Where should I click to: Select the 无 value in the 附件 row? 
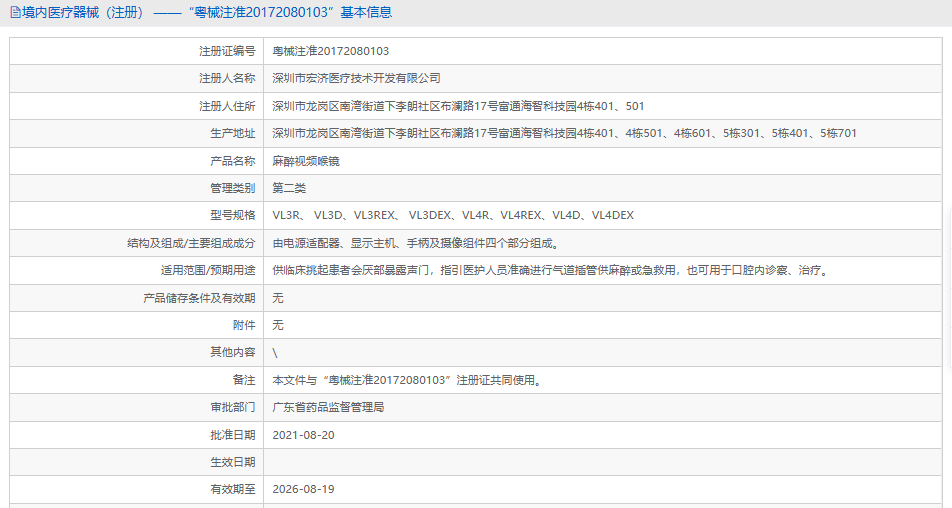point(278,325)
